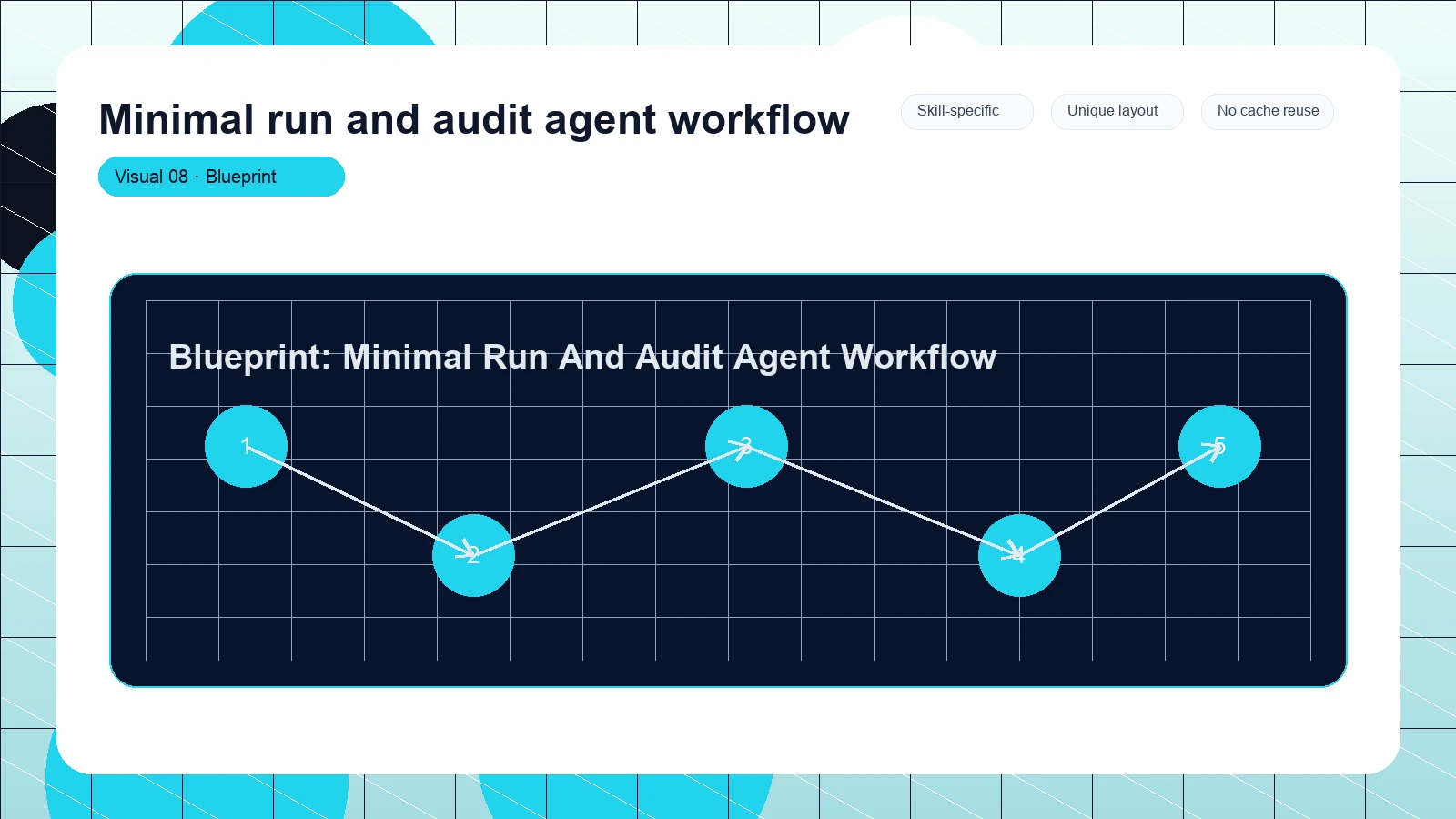Click workflow node circle 2
The width and height of the screenshot is (1456, 819).
pos(473,555)
